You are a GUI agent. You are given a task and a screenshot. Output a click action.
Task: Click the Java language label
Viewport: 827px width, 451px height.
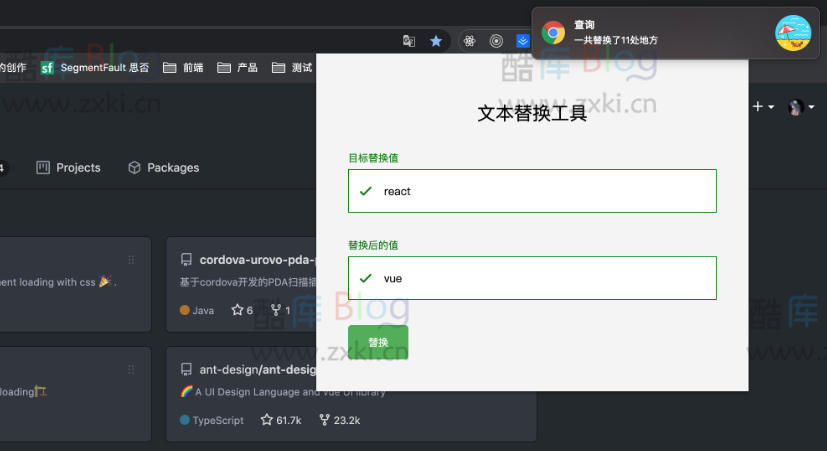197,310
